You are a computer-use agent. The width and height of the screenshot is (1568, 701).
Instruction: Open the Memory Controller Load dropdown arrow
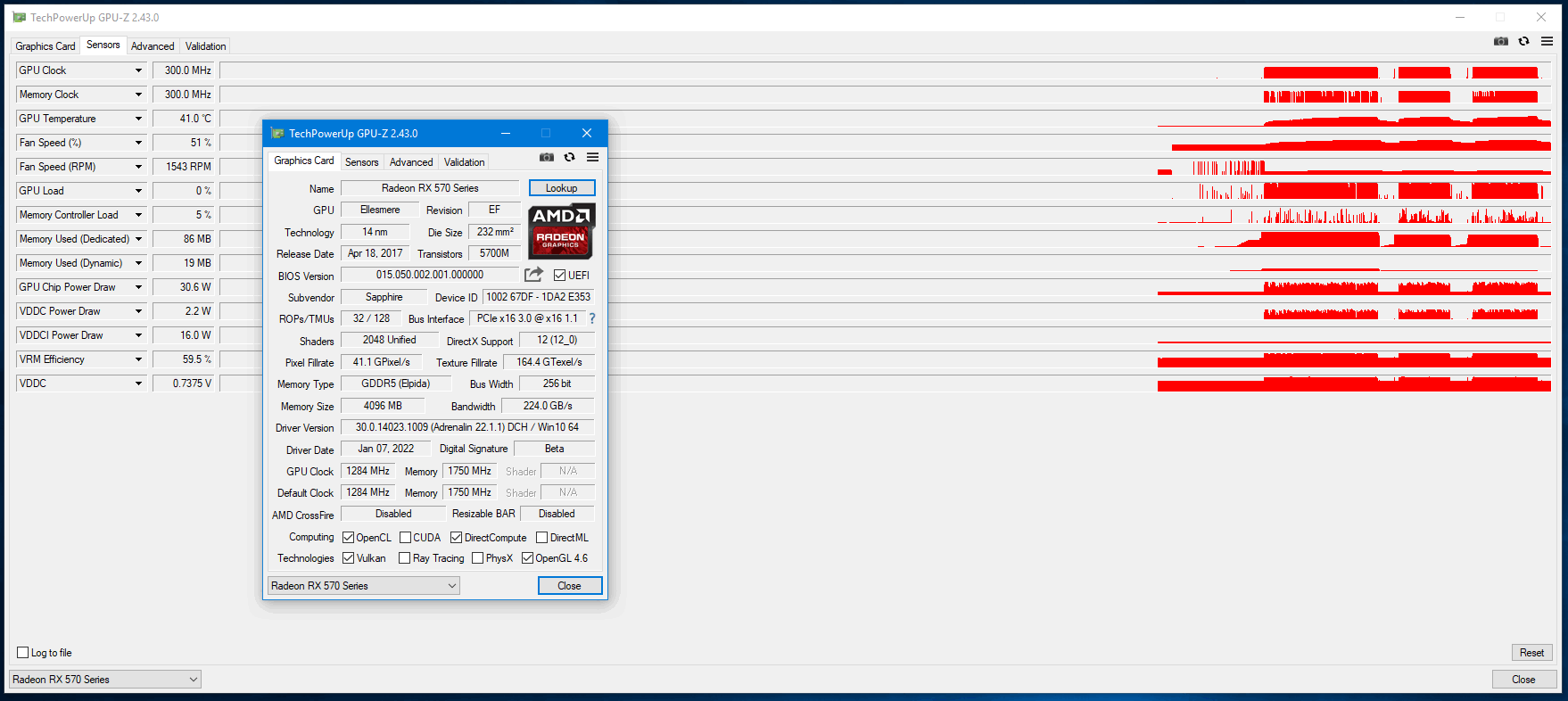[x=138, y=215]
